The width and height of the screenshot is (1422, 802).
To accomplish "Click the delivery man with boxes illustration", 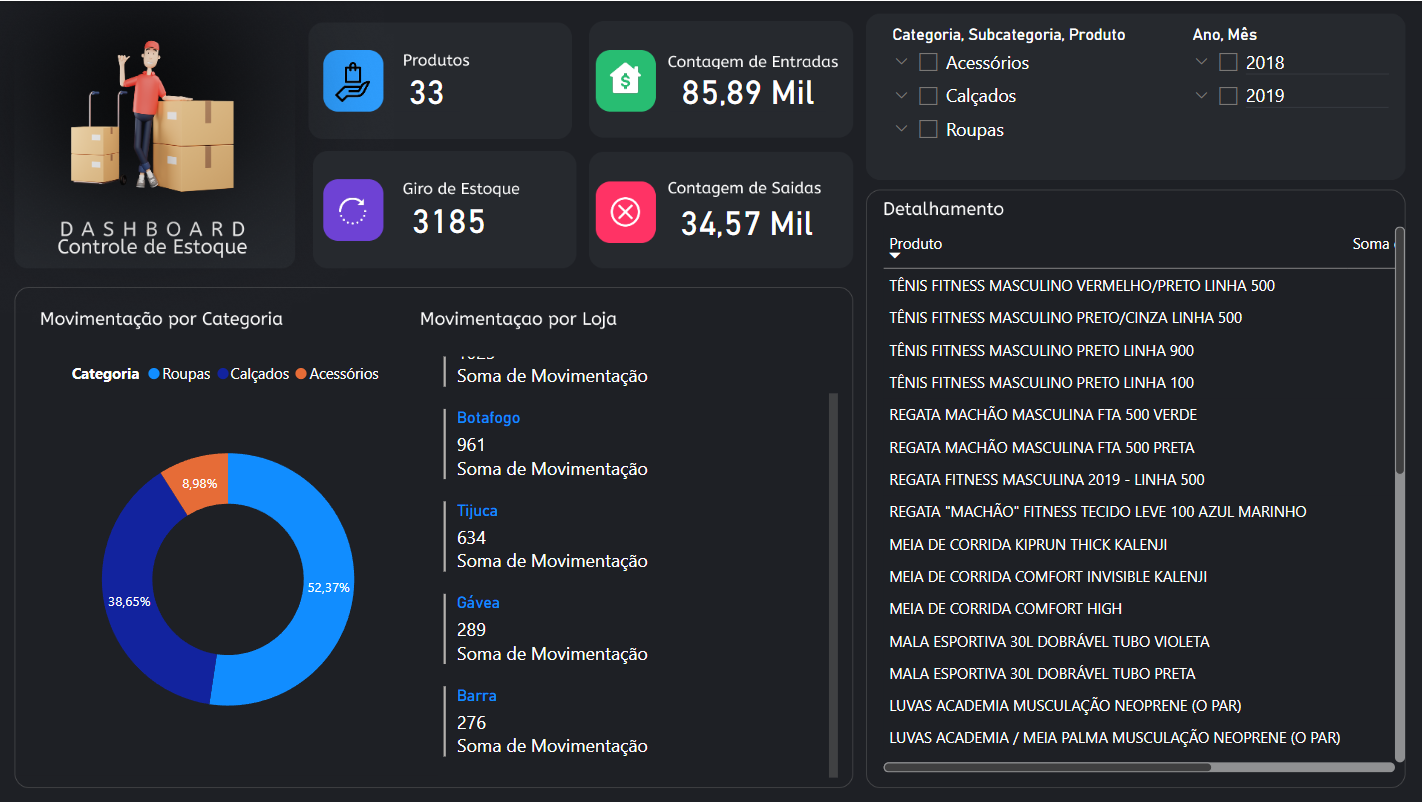I will tap(152, 117).
